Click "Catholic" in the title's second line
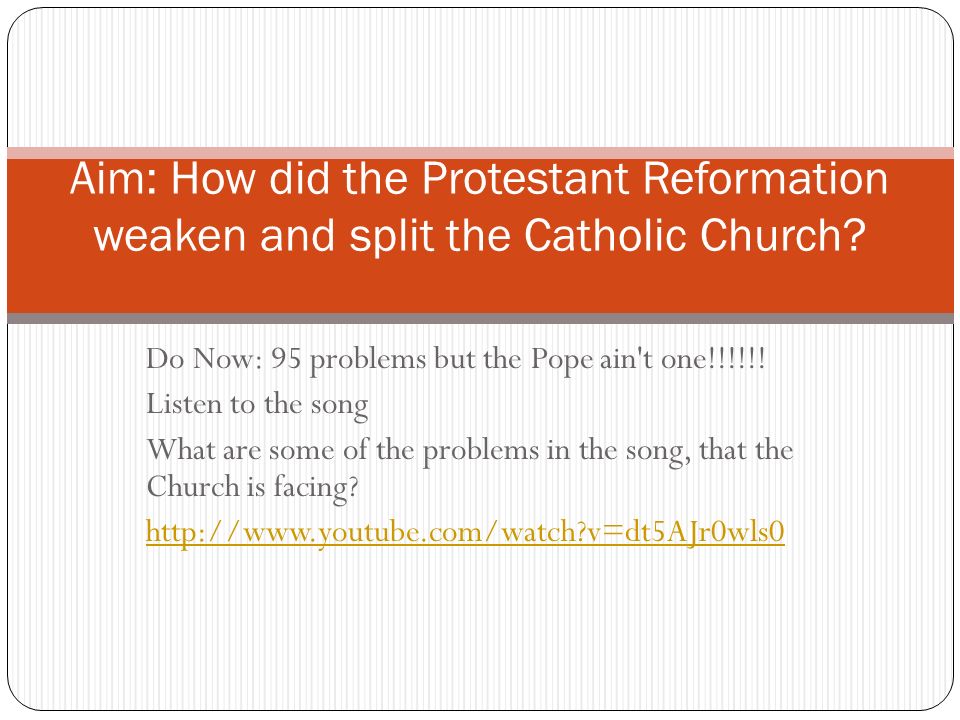This screenshot has height=720, width=960. 604,235
